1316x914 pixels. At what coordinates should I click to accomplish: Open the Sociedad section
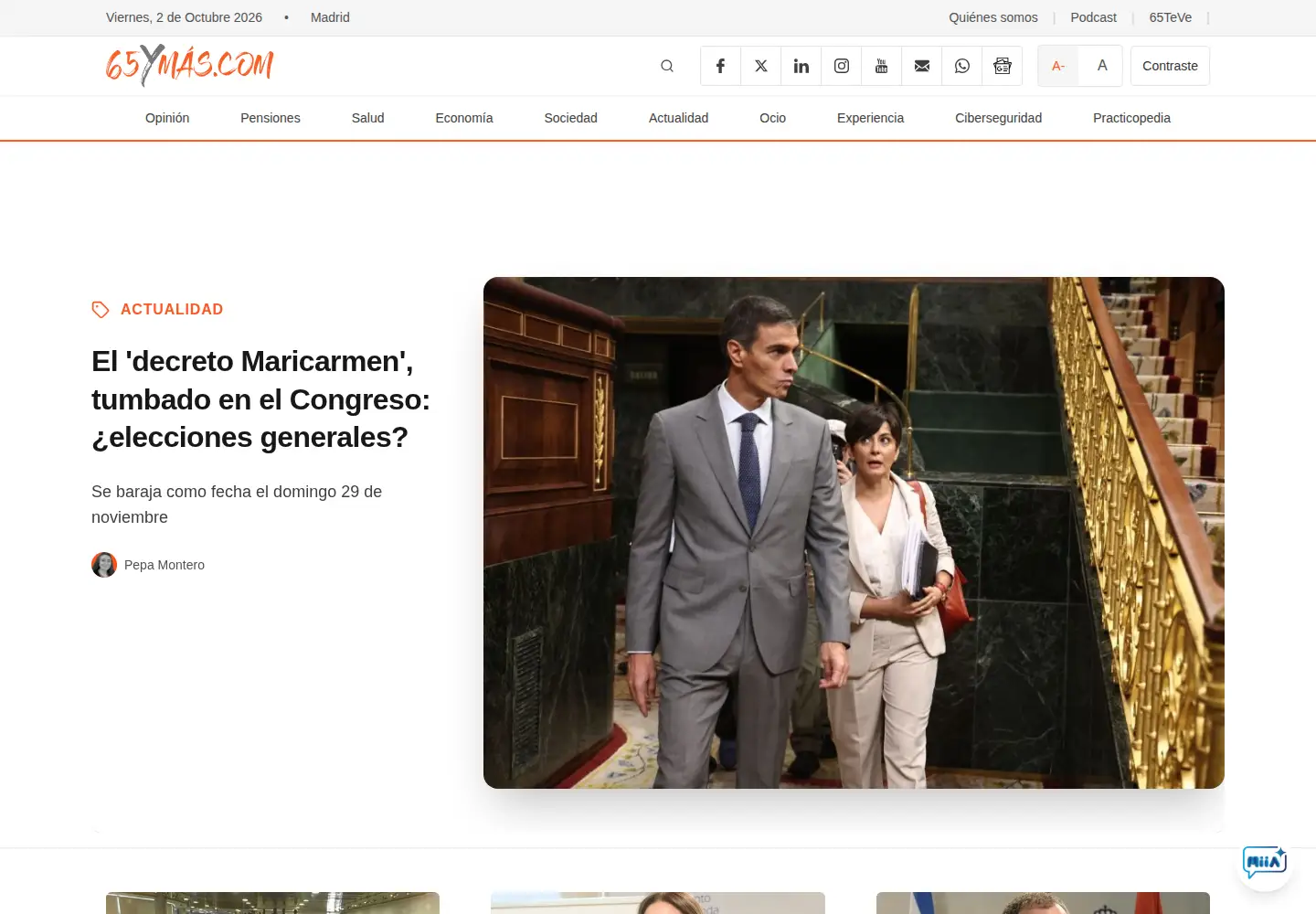pos(570,118)
